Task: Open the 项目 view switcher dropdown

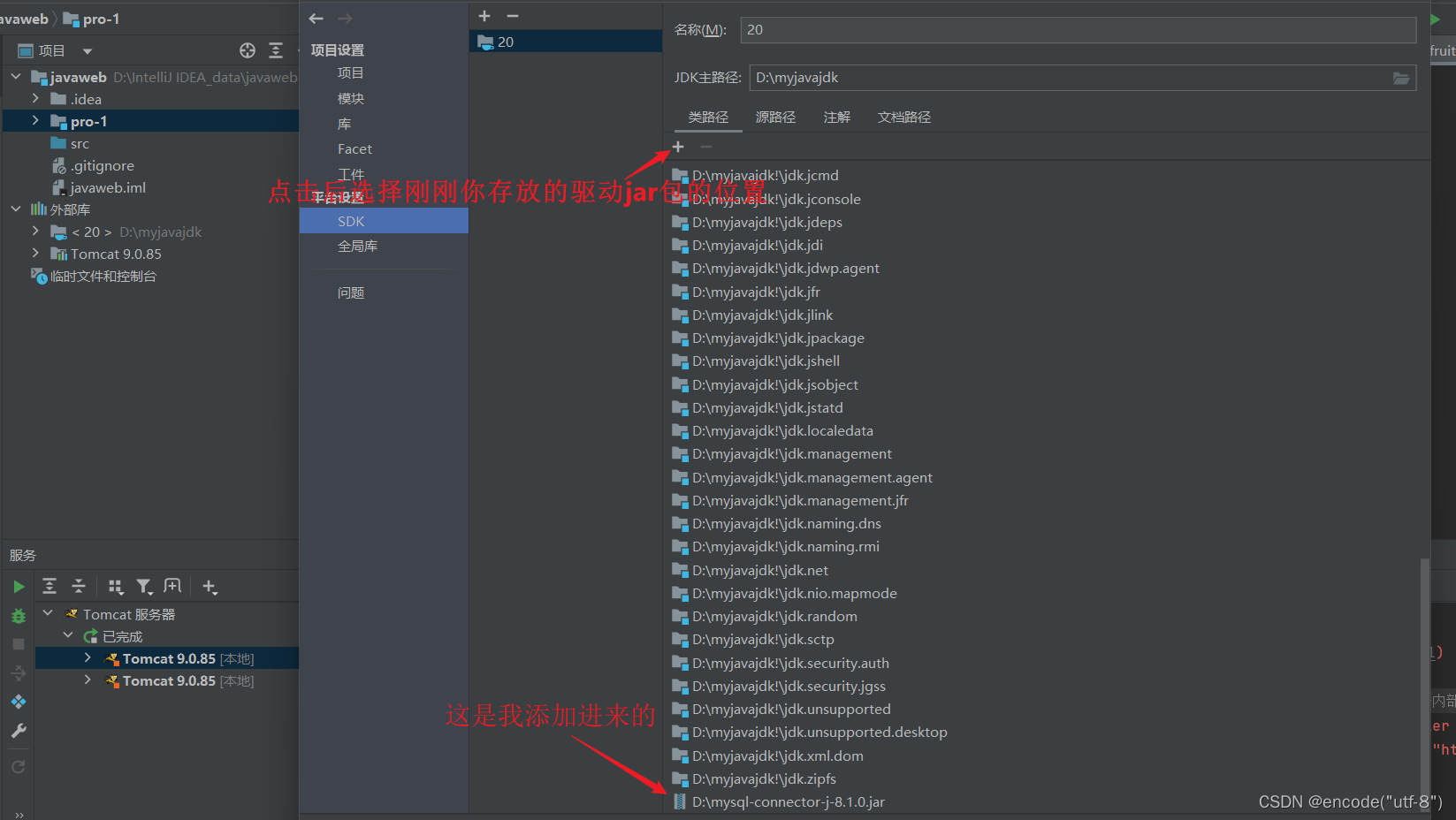Action: click(86, 50)
